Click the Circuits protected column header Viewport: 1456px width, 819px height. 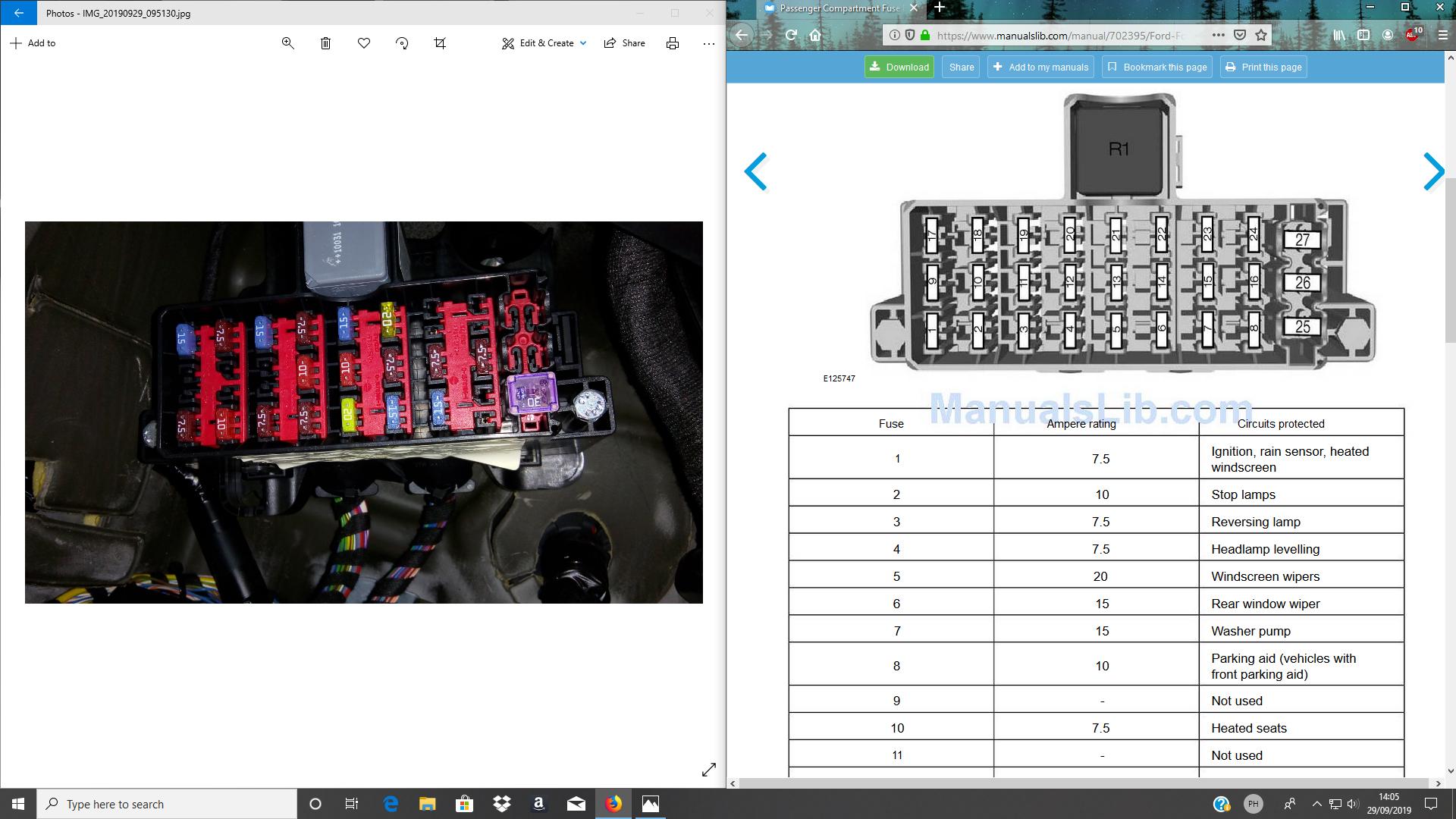[x=1301, y=423]
